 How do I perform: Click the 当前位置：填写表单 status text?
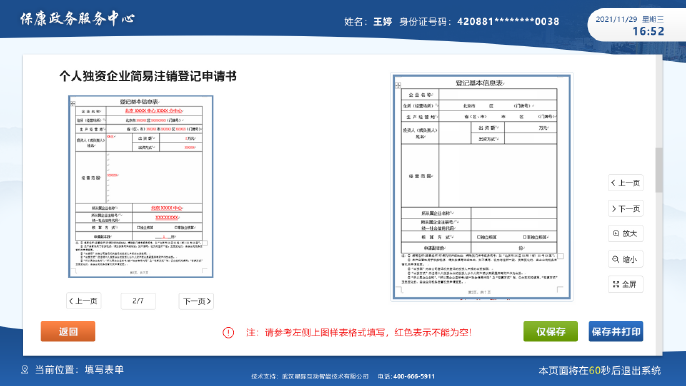pos(79,370)
